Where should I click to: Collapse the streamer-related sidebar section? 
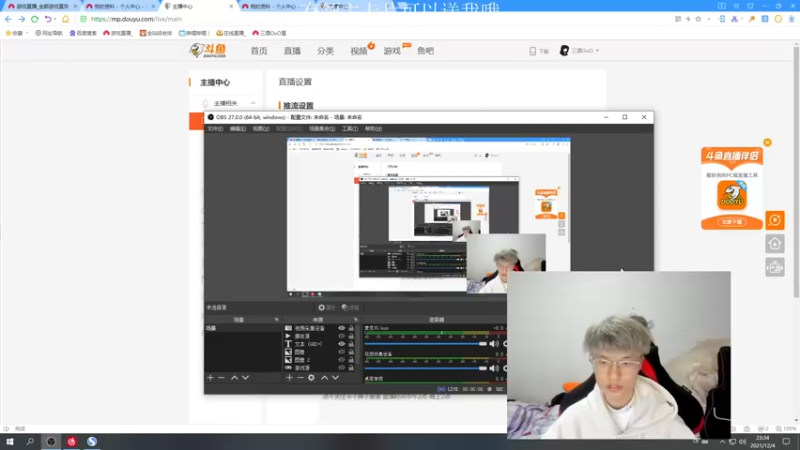tap(253, 103)
